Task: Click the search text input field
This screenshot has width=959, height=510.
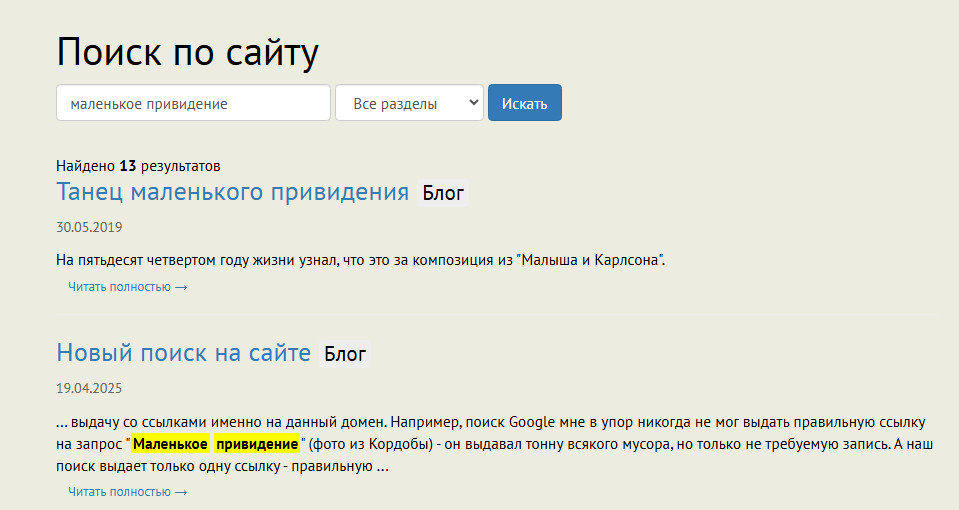Action: (x=193, y=103)
